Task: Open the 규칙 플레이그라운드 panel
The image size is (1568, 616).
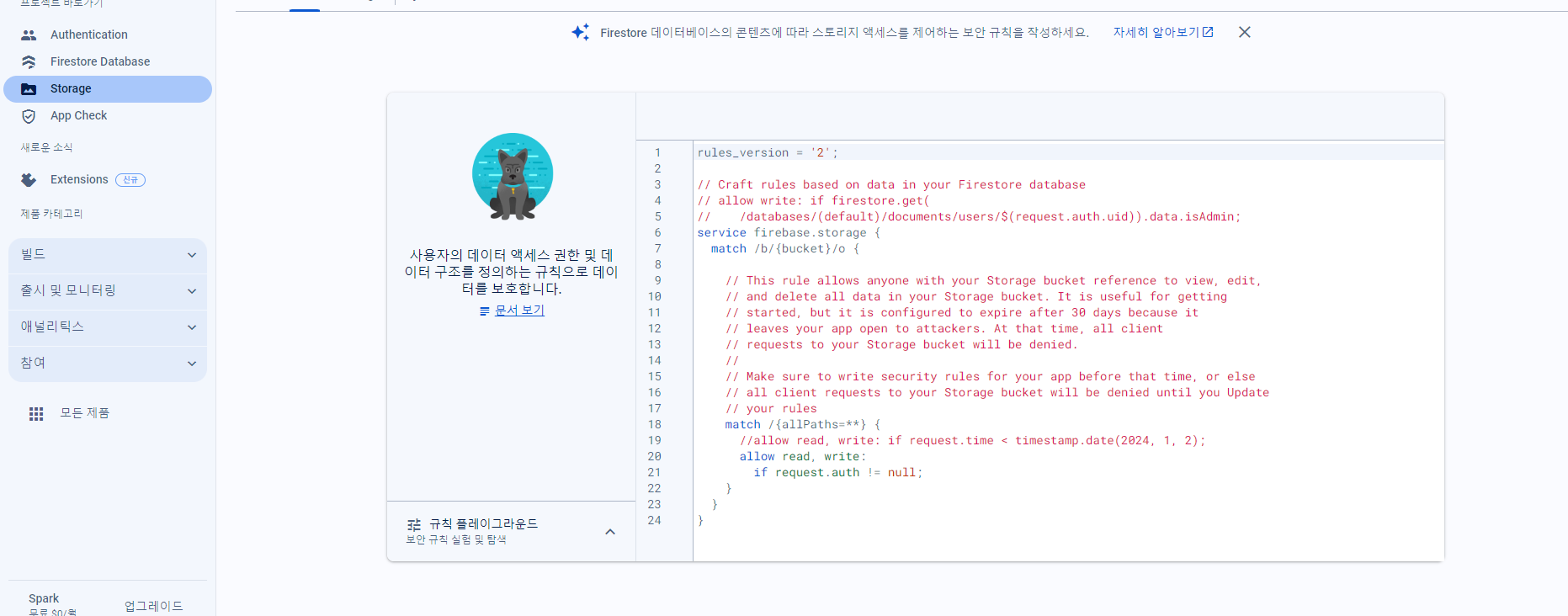Action: coord(511,531)
